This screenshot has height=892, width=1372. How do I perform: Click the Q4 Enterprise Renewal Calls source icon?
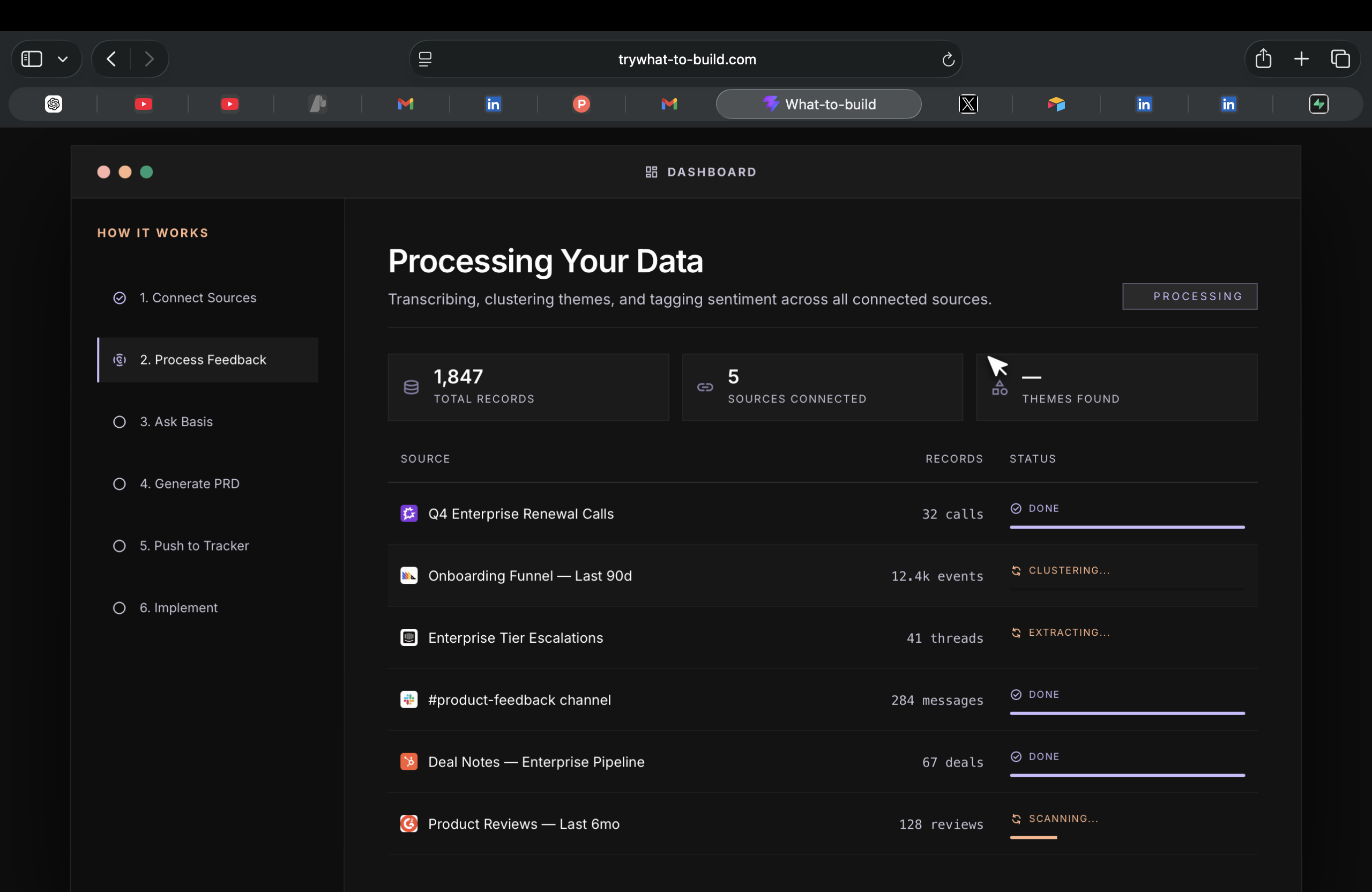coord(409,513)
